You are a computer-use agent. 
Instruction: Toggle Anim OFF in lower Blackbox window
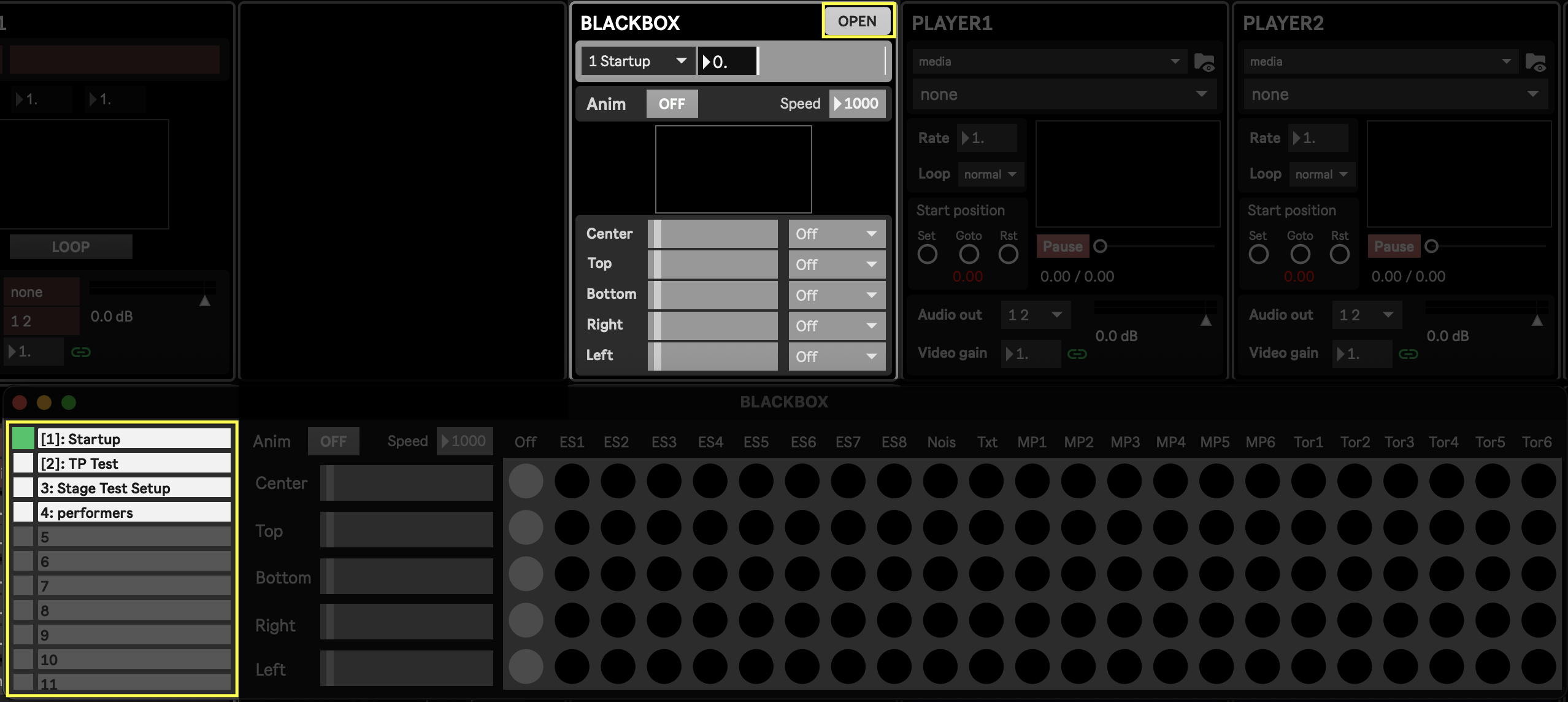click(x=333, y=441)
